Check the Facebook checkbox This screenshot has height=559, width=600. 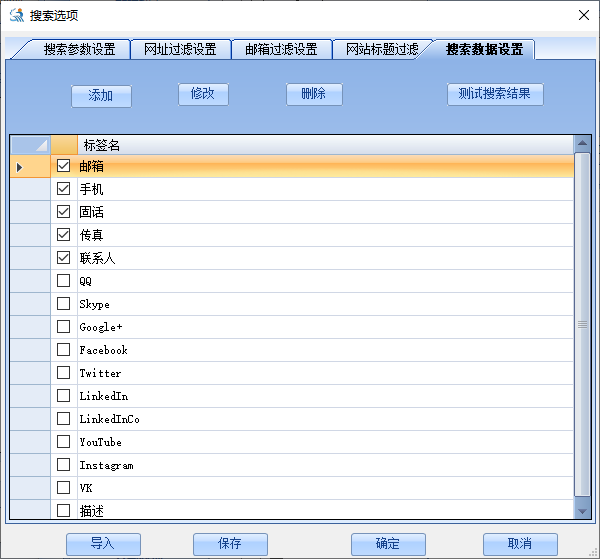[64, 350]
